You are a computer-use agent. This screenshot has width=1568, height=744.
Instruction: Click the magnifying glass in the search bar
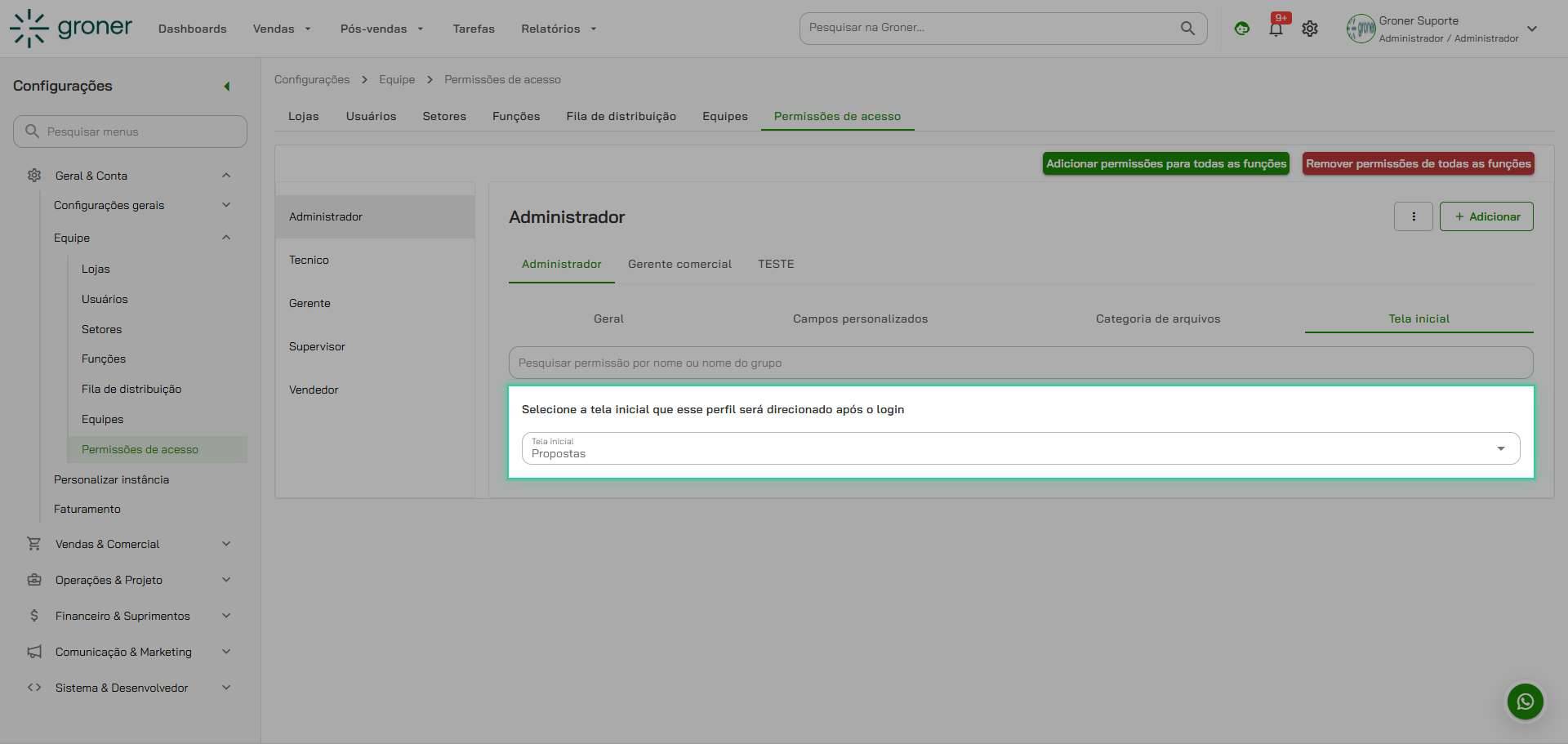[x=1187, y=28]
